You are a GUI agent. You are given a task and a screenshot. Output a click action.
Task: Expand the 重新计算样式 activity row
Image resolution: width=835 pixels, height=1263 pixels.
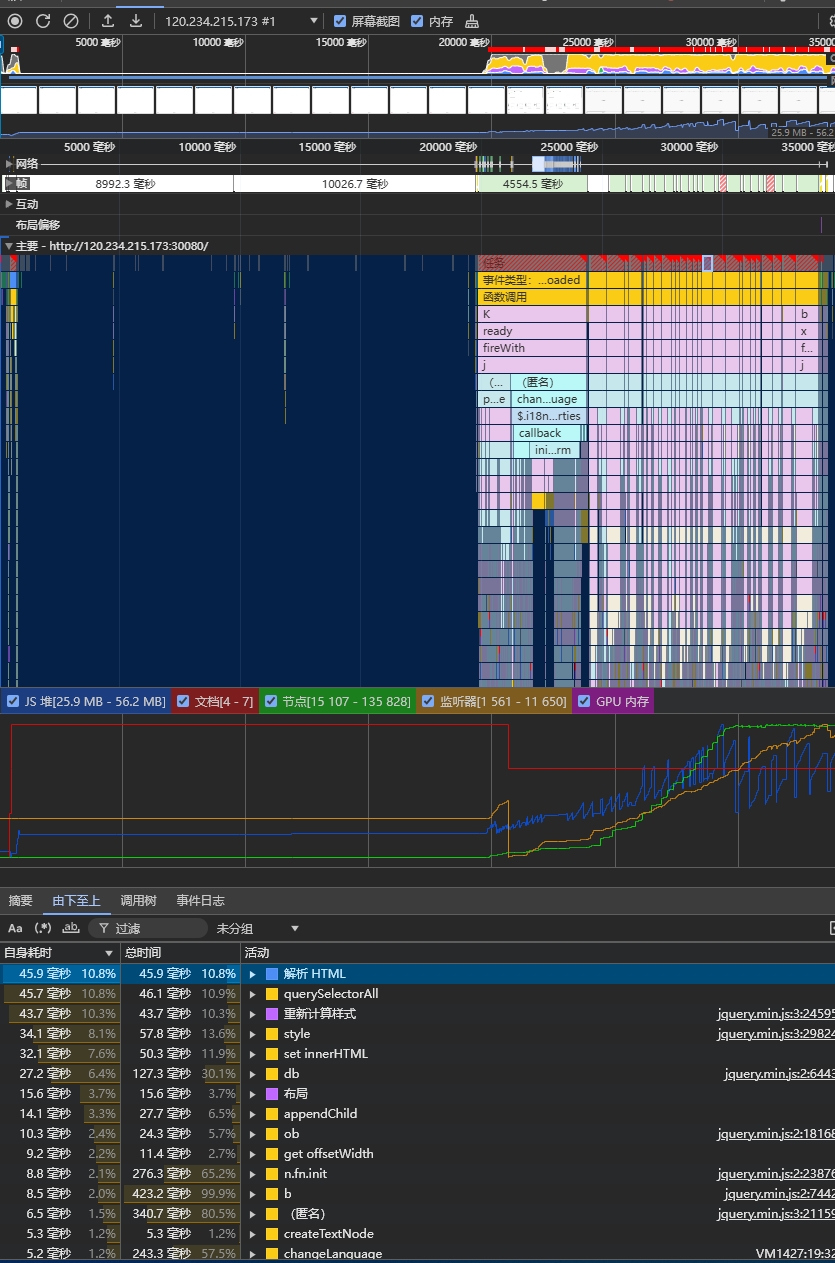[x=253, y=1014]
